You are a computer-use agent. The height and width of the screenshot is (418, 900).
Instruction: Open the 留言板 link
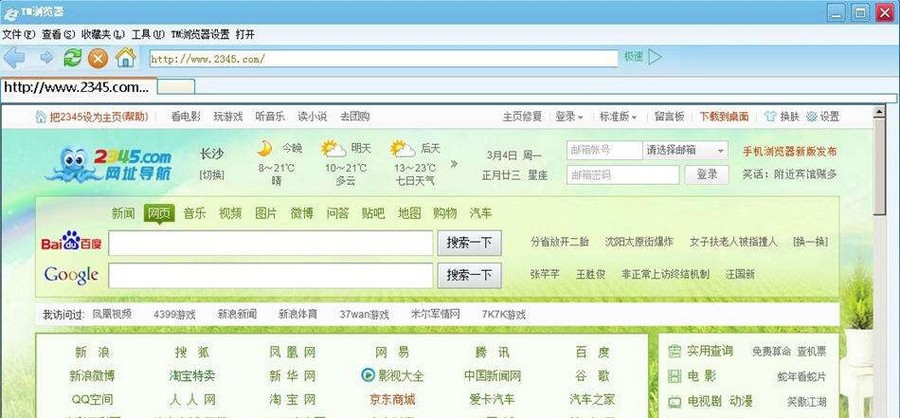[x=669, y=117]
